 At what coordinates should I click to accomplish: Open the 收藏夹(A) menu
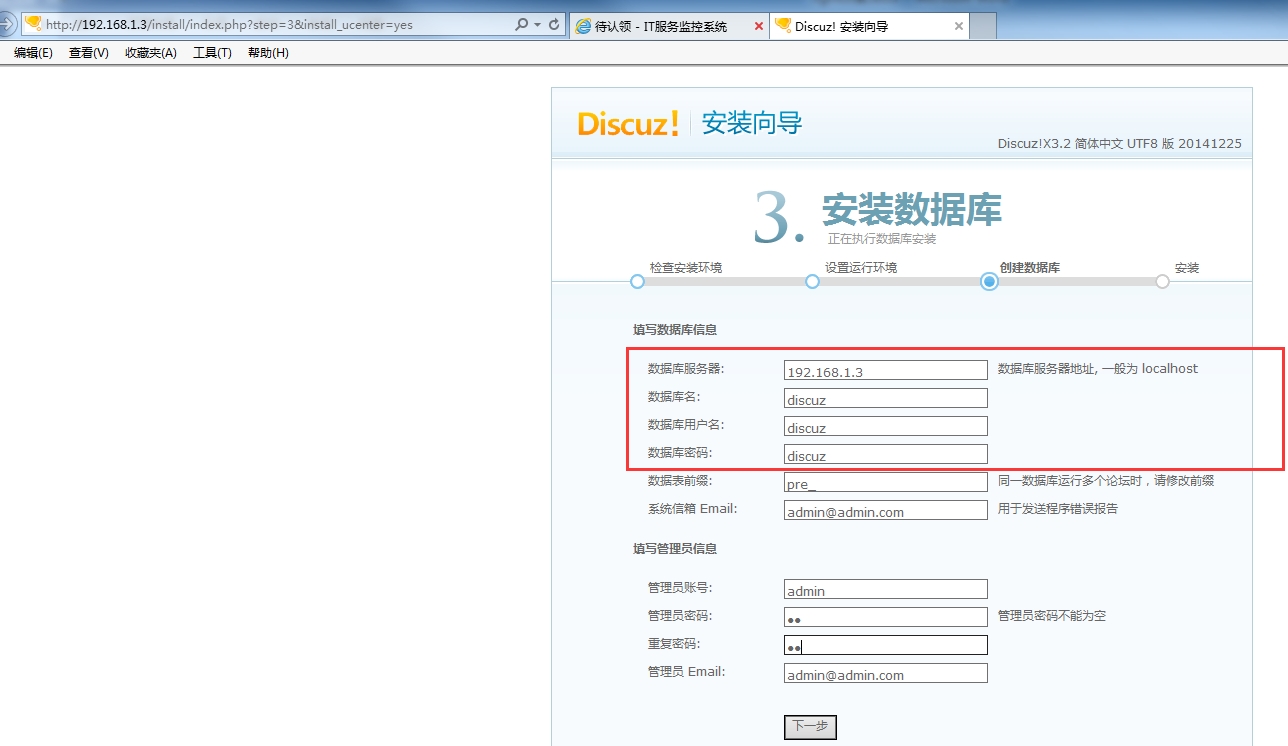[151, 53]
